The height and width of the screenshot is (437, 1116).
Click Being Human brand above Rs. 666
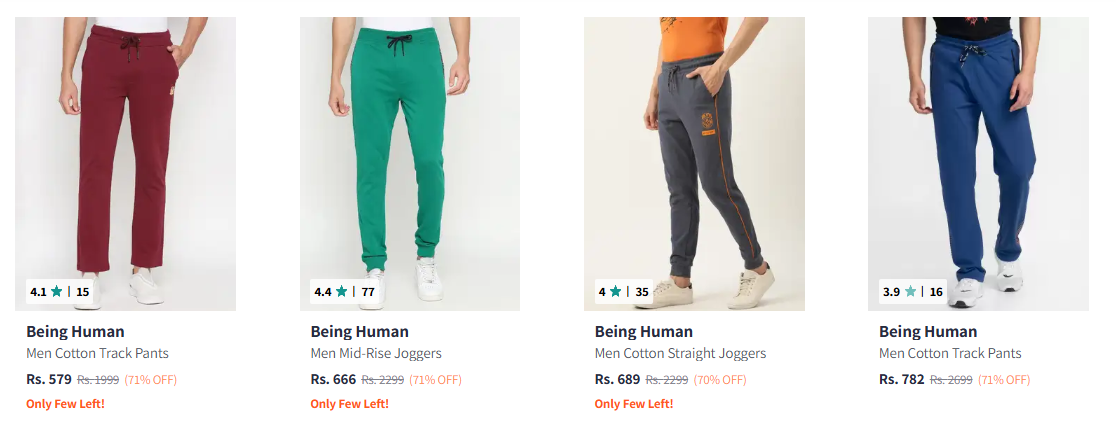click(359, 332)
